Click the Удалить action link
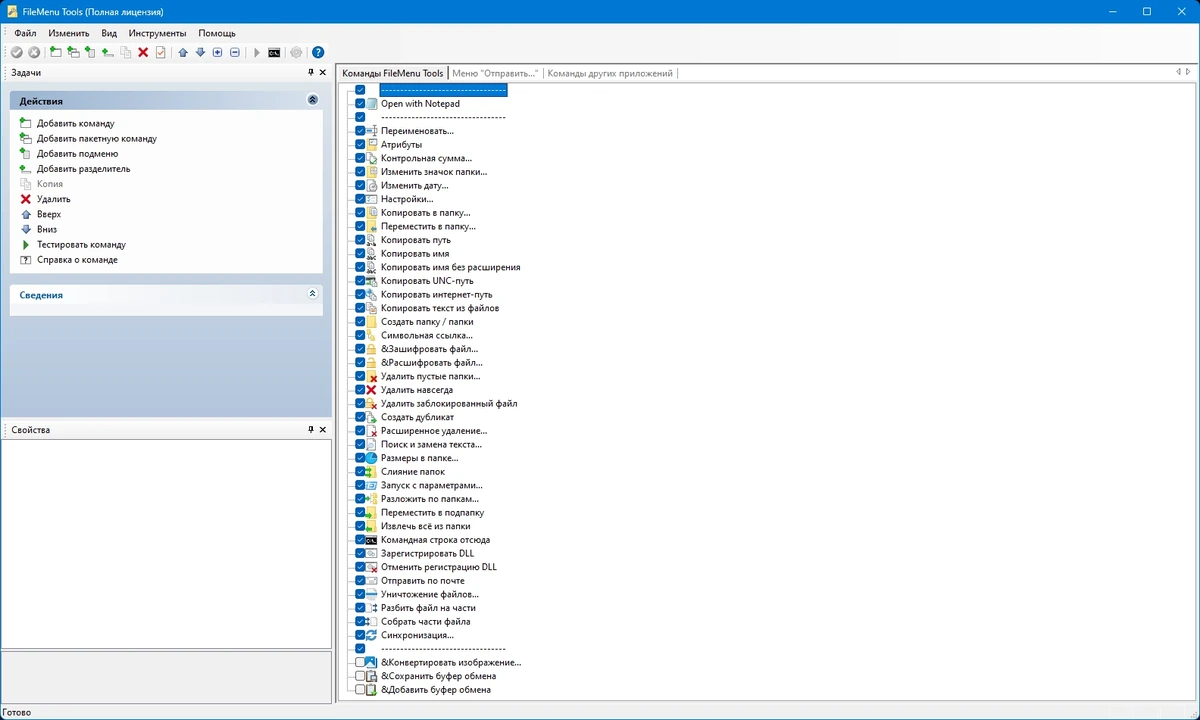The height and width of the screenshot is (720, 1200). [54, 199]
